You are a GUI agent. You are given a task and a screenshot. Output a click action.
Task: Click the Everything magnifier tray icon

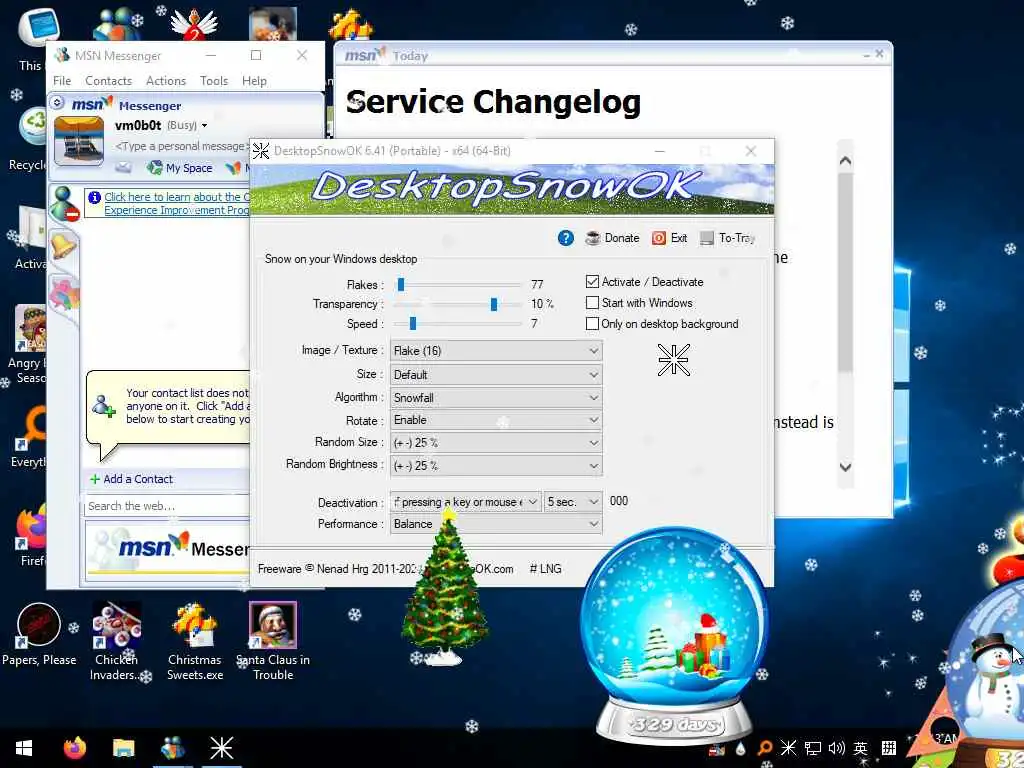pyautogui.click(x=765, y=748)
